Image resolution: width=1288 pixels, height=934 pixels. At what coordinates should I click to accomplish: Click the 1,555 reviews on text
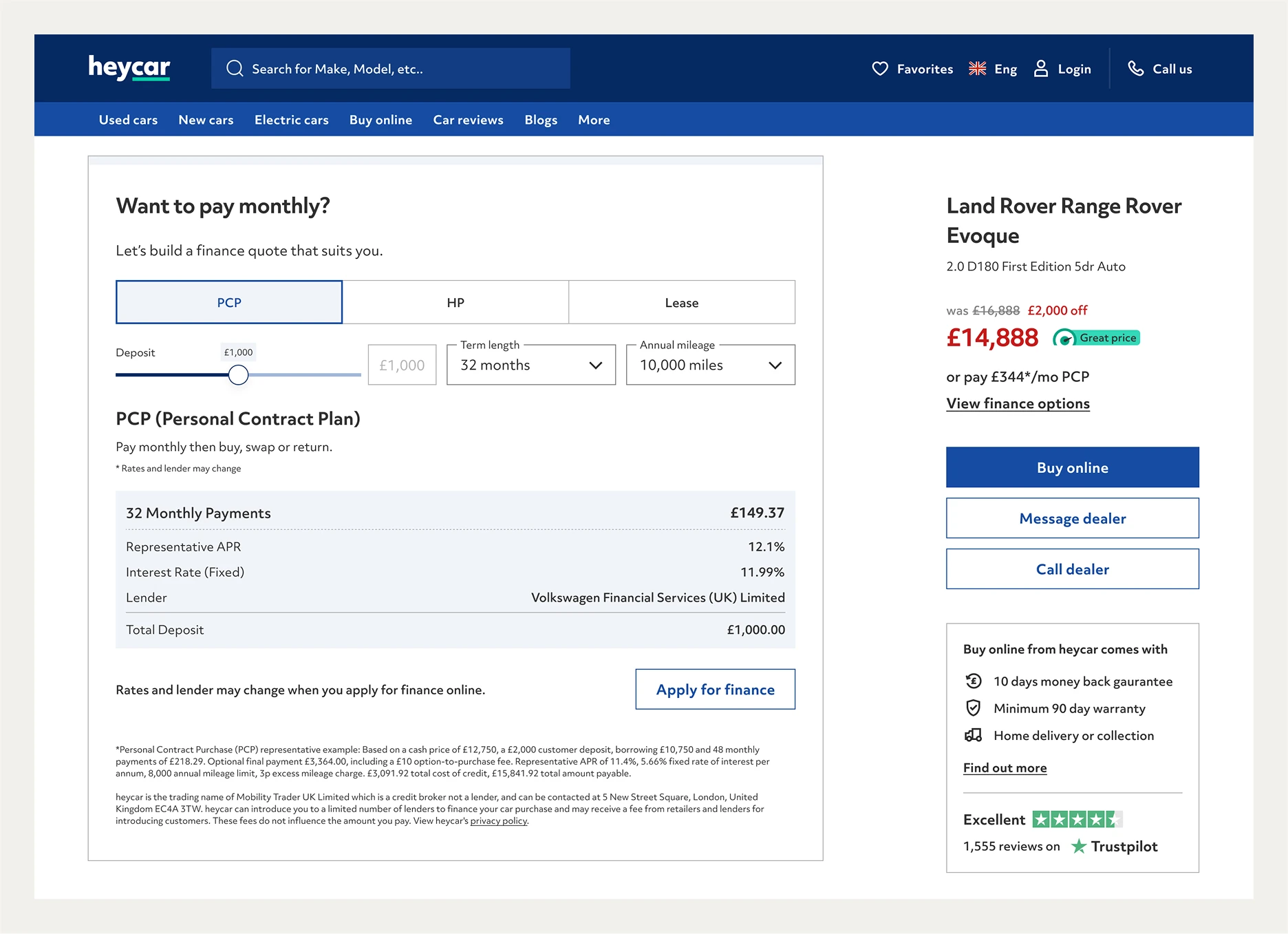point(1011,846)
